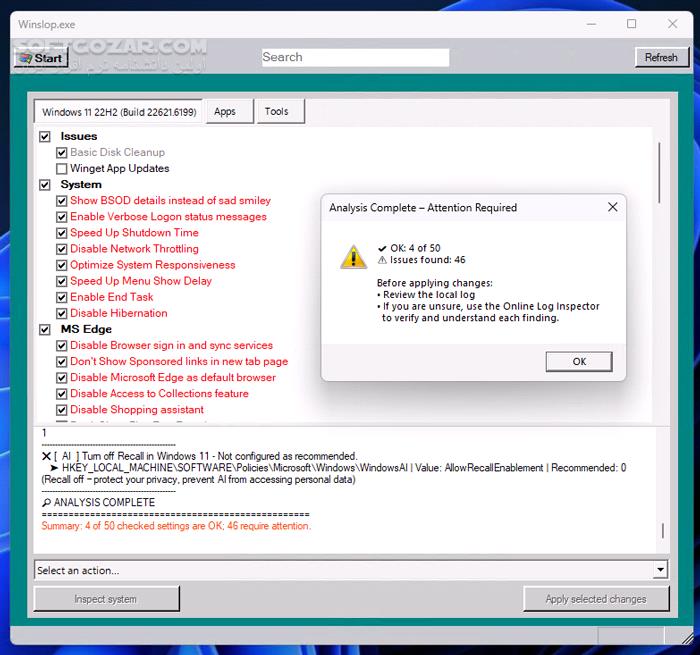Close the Analysis Complete dialog
700x655 pixels.
tap(612, 208)
